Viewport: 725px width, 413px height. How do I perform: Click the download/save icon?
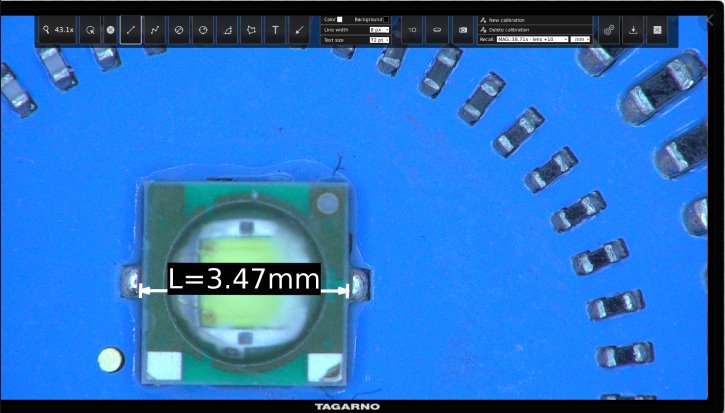point(633,31)
